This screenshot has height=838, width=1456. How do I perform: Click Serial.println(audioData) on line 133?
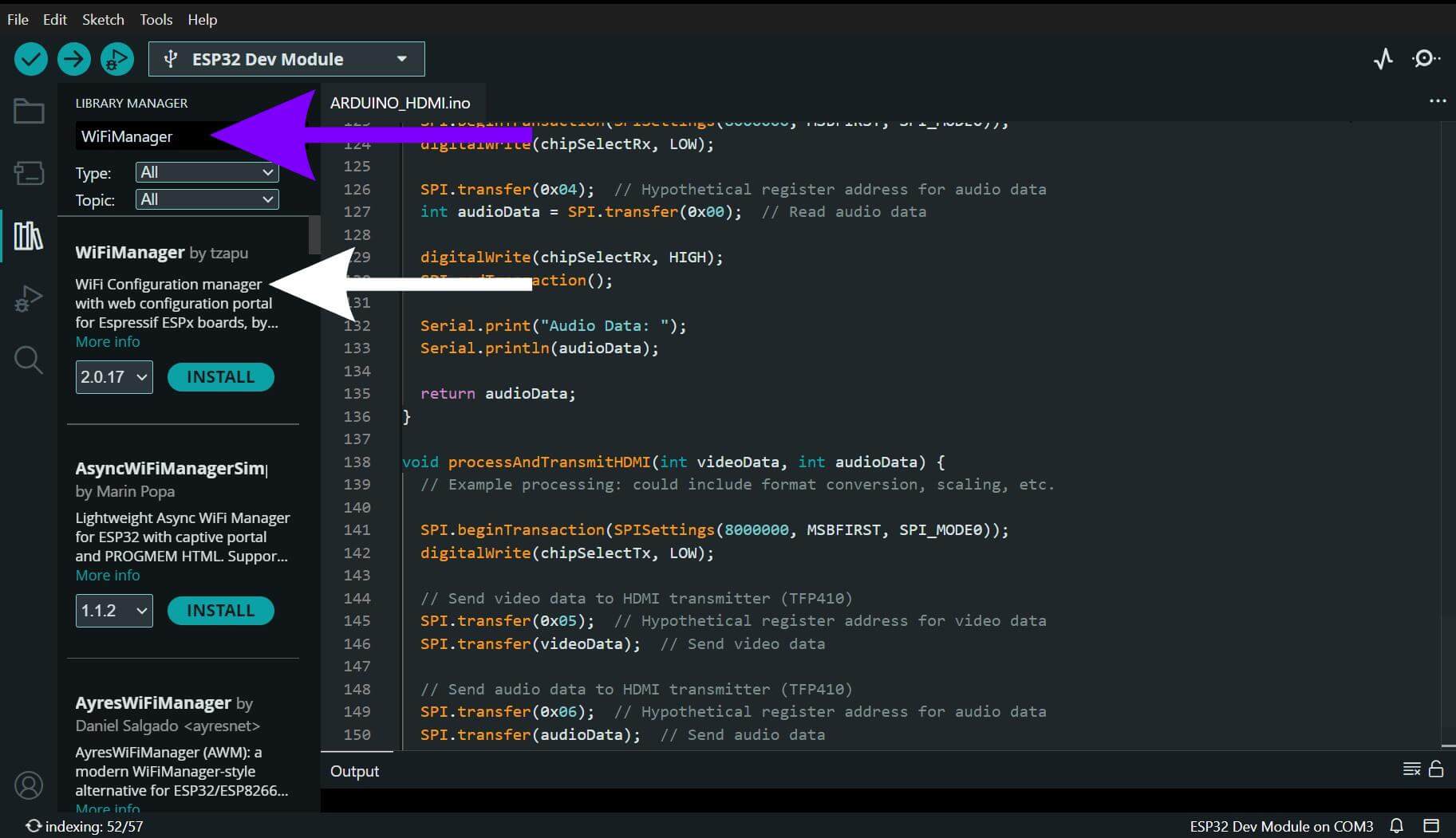tap(539, 348)
